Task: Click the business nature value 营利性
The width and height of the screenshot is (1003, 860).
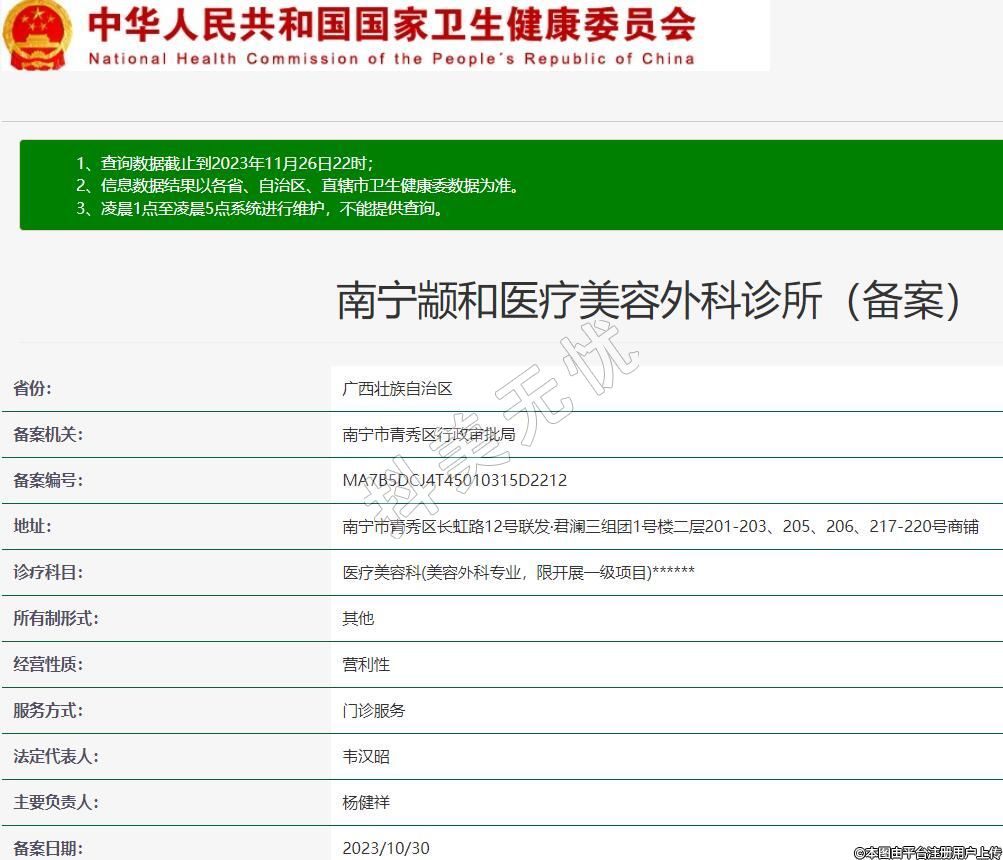Action: (x=366, y=665)
